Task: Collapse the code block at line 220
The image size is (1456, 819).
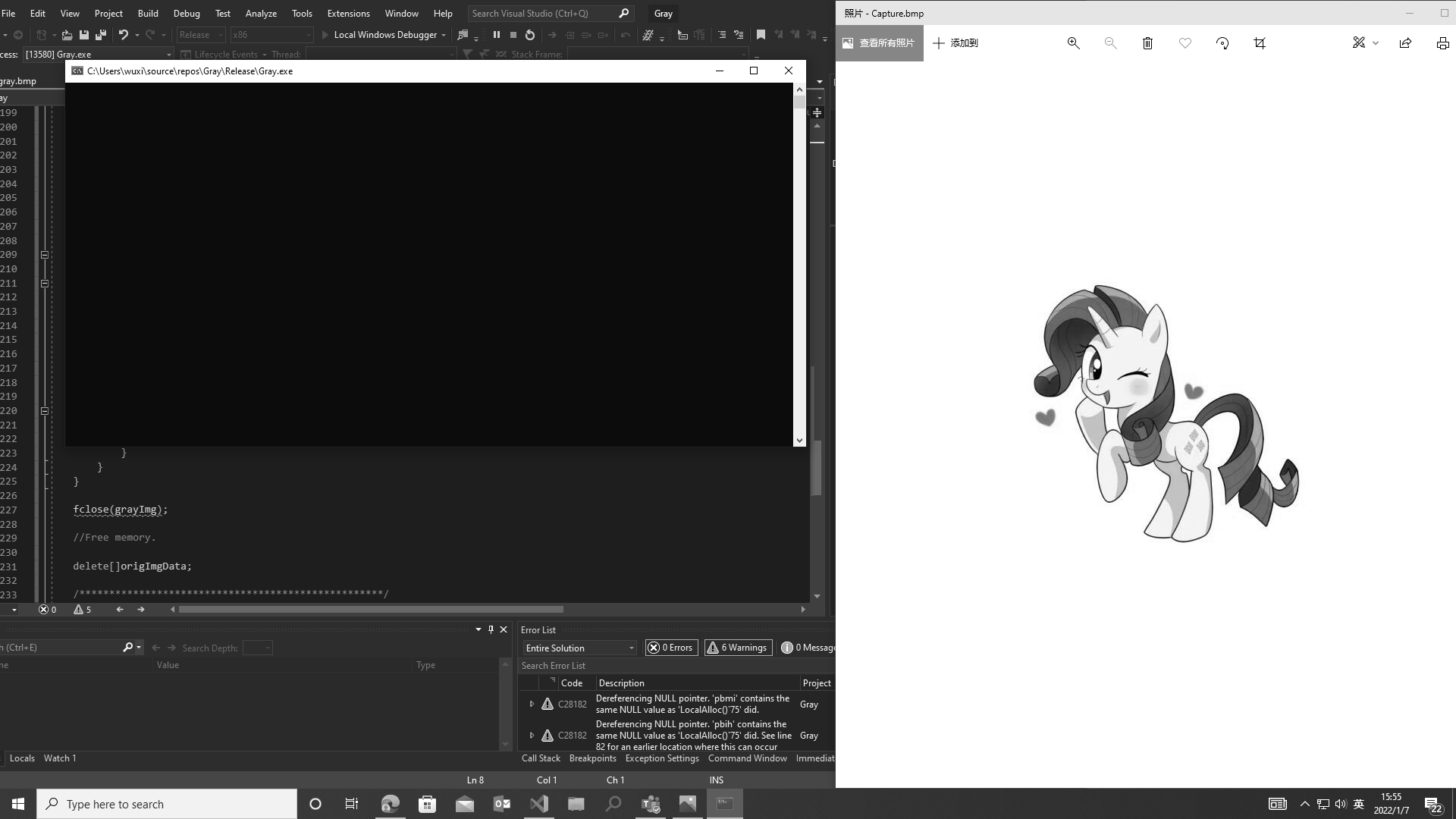Action: (45, 411)
